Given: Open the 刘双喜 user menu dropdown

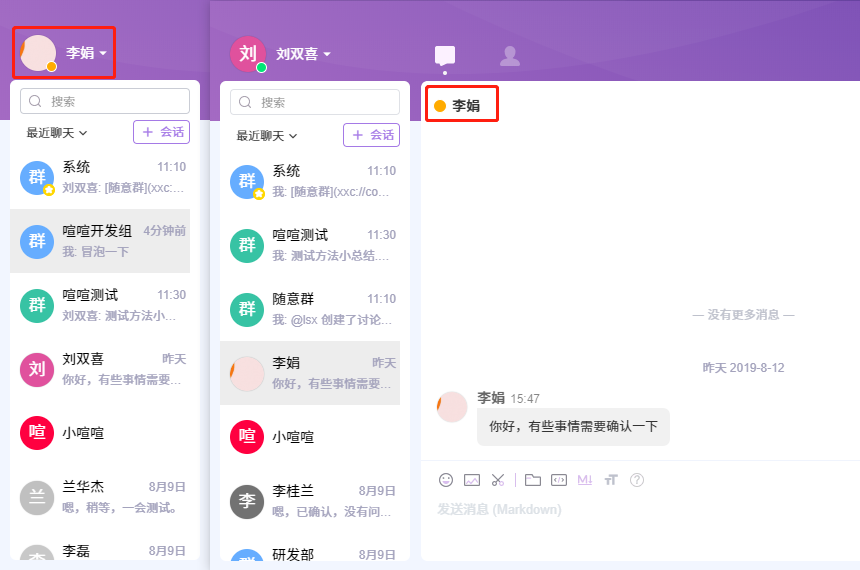Looking at the screenshot, I should 303,54.
